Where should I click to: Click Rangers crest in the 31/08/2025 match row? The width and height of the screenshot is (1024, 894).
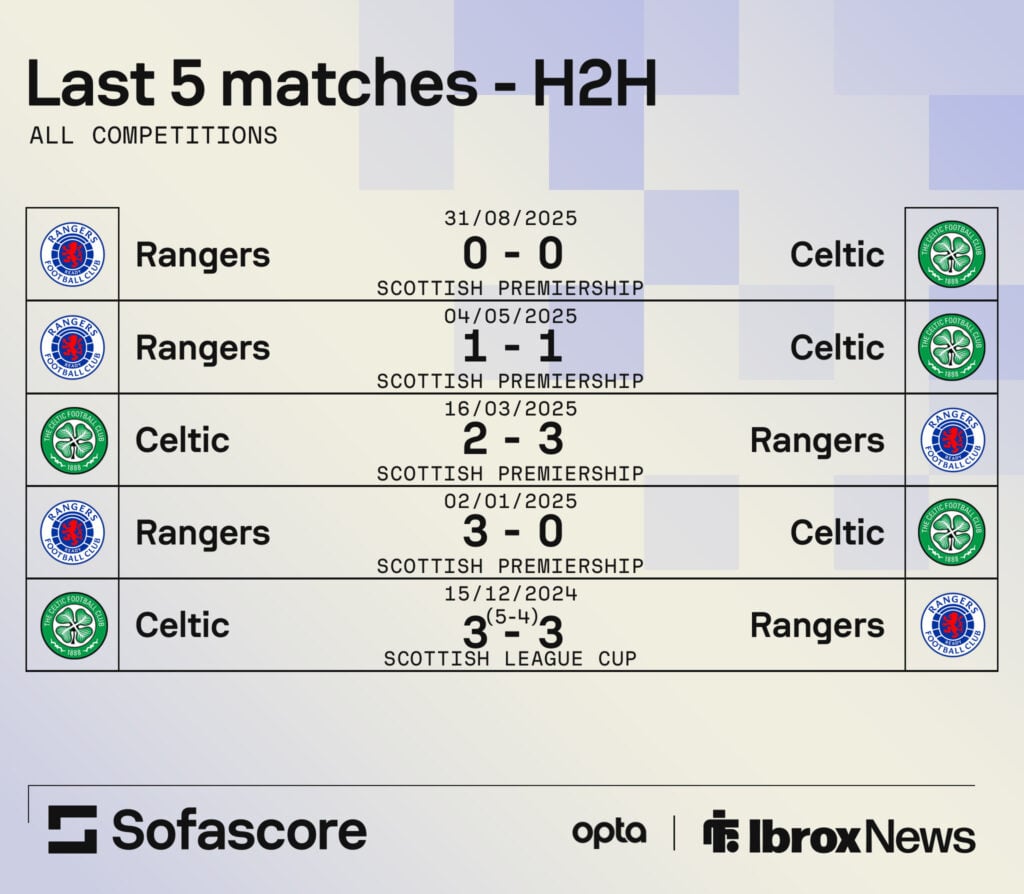(x=72, y=254)
